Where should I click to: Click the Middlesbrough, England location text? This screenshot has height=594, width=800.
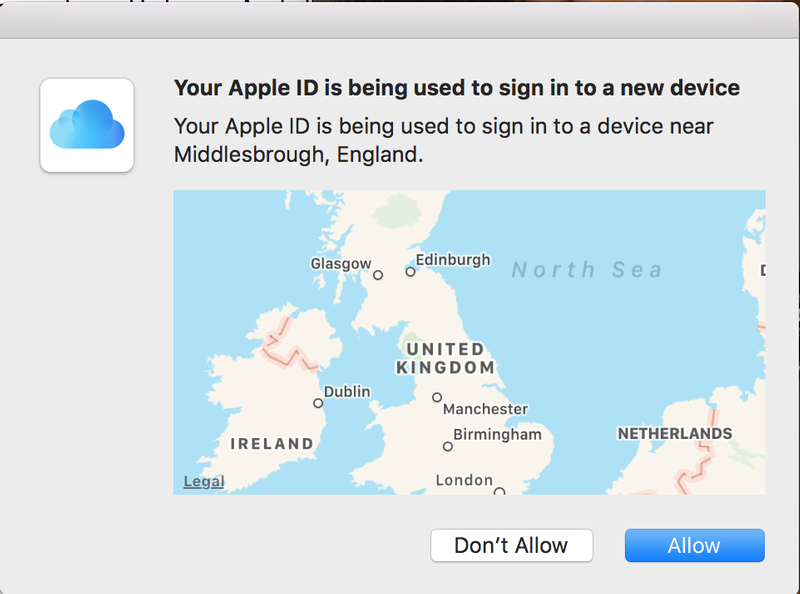[298, 155]
